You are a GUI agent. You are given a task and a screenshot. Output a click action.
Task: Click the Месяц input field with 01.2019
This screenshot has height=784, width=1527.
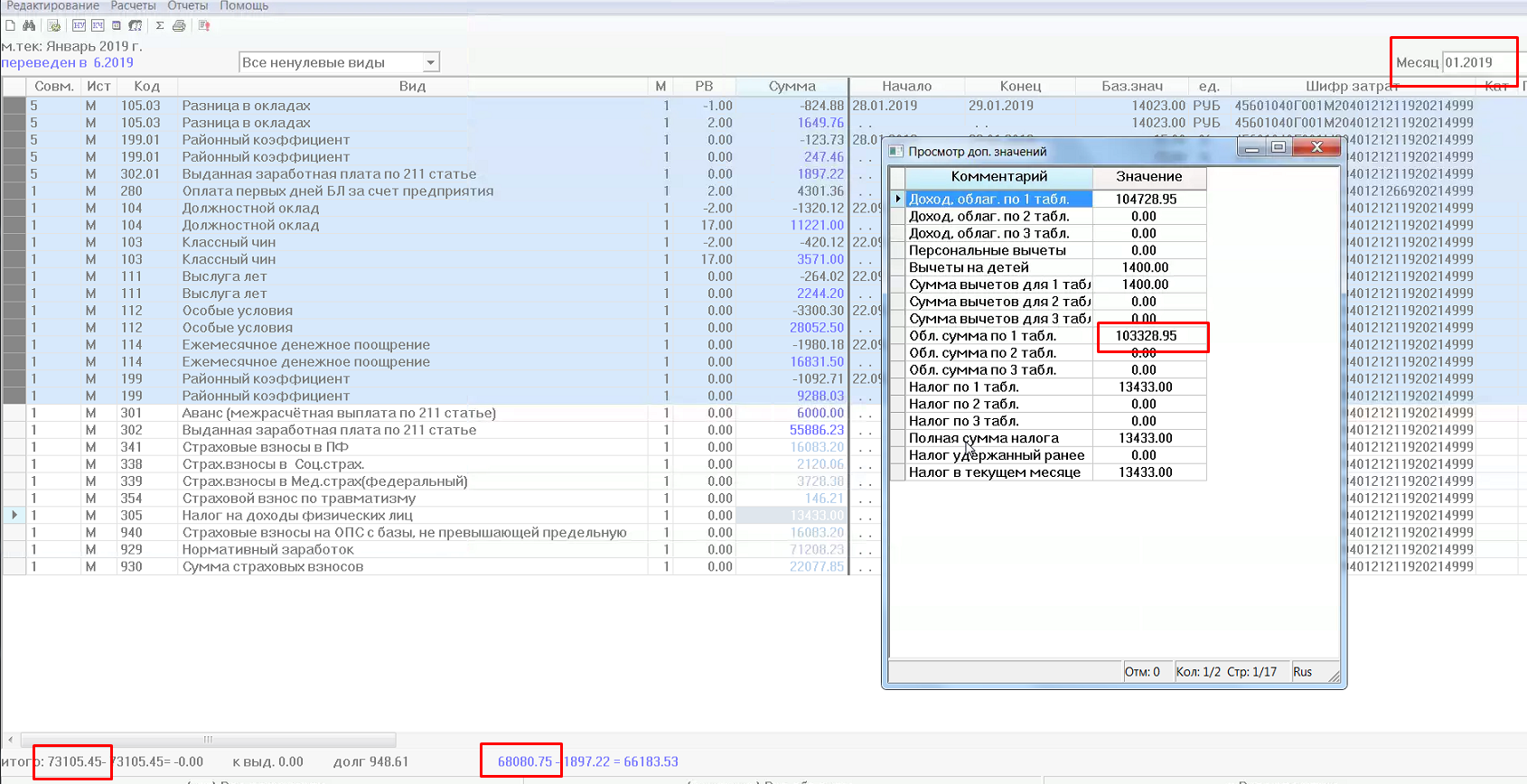point(1478,62)
